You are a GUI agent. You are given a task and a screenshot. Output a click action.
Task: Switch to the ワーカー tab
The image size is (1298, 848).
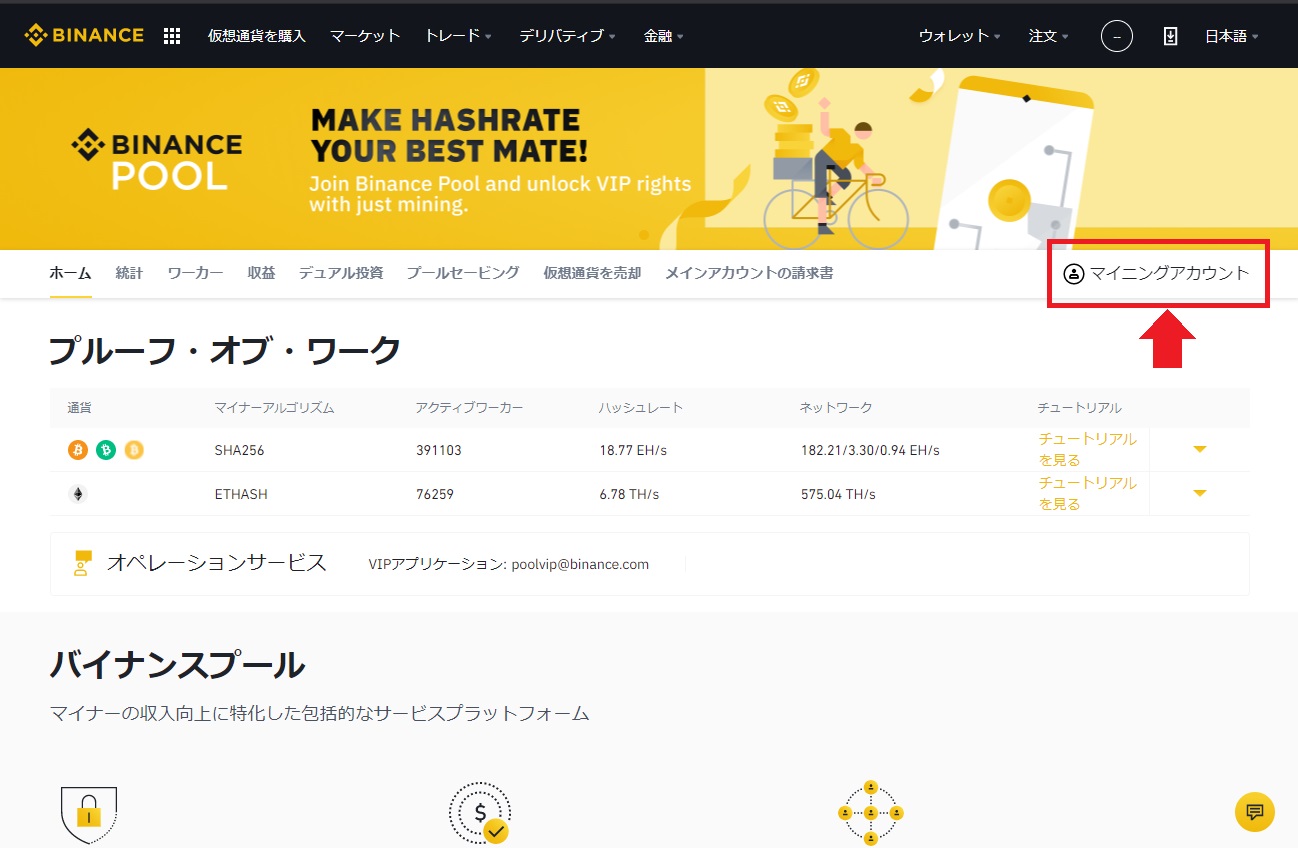[x=195, y=273]
